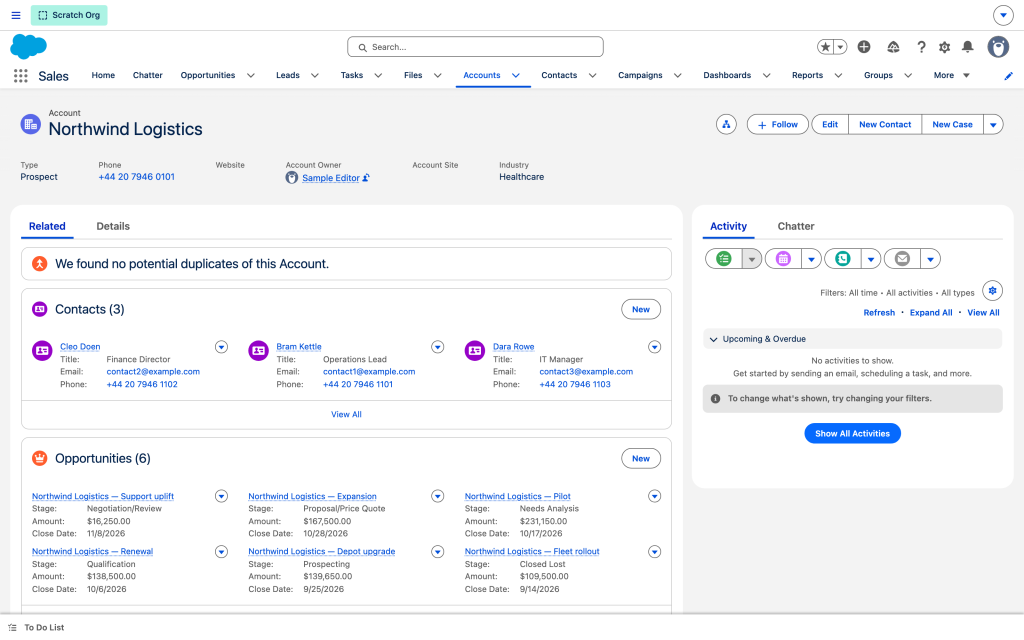
Task: Collapse the Upcoming & Overdue section
Action: (x=852, y=339)
